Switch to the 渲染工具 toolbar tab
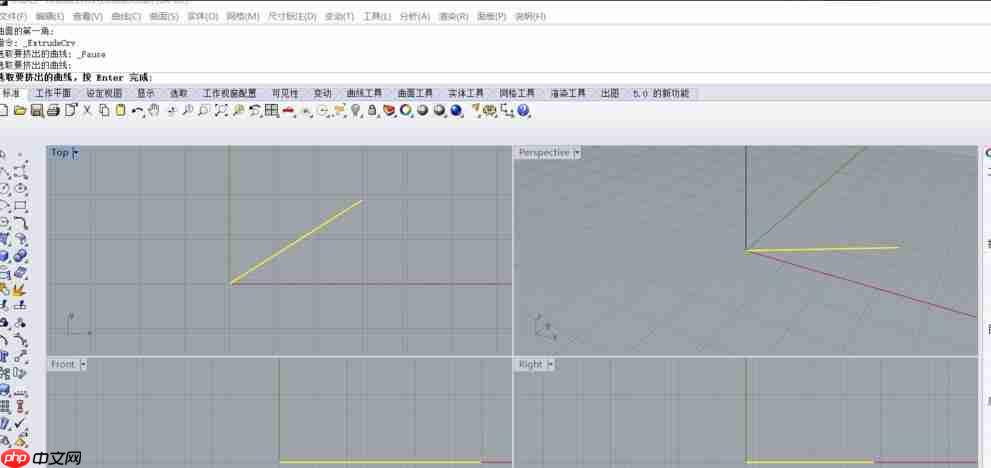Screen dimensions: 991x468 (x=568, y=93)
